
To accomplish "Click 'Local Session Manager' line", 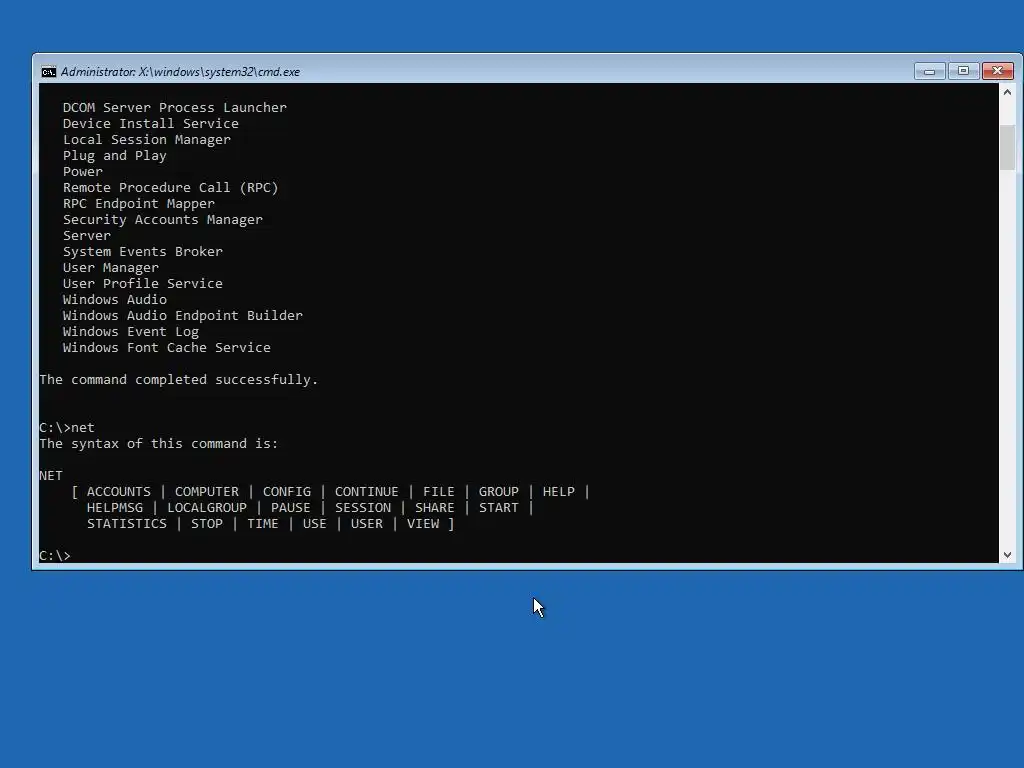I will coord(146,140).
